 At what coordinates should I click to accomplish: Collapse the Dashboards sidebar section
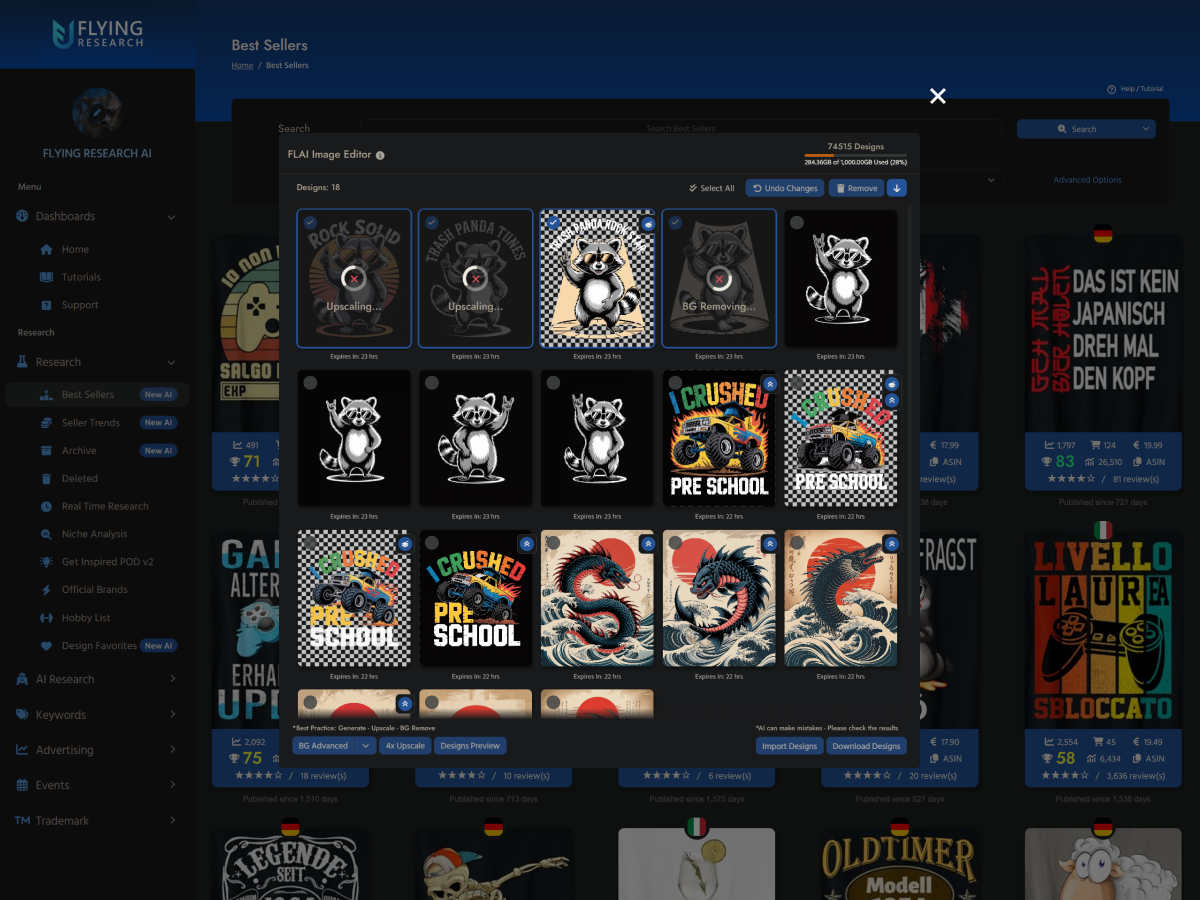tap(171, 217)
